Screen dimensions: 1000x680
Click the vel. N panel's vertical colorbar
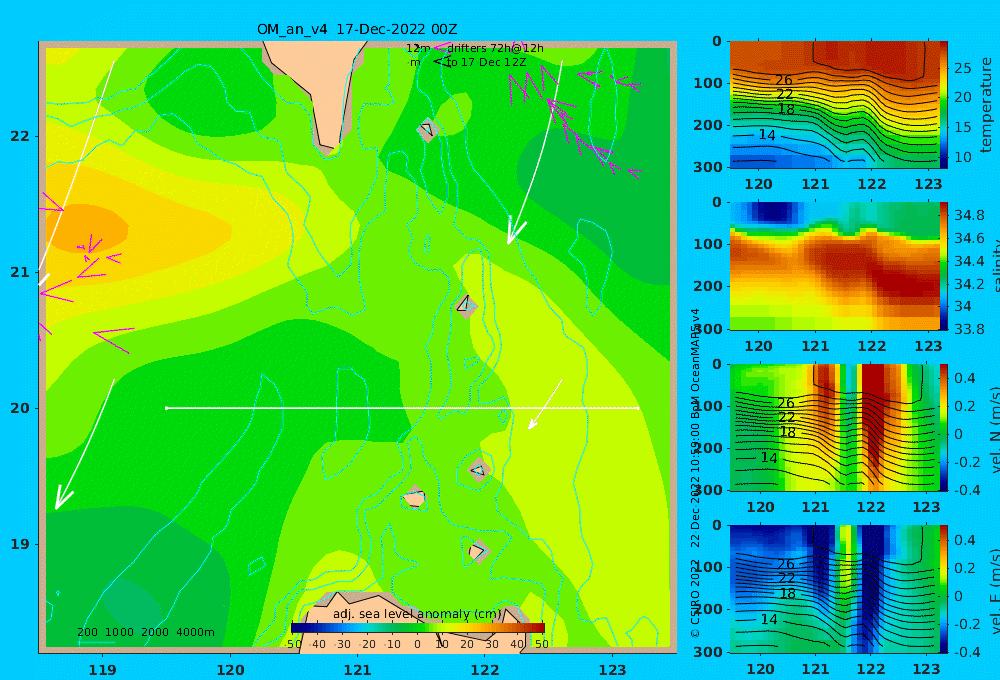tap(943, 427)
